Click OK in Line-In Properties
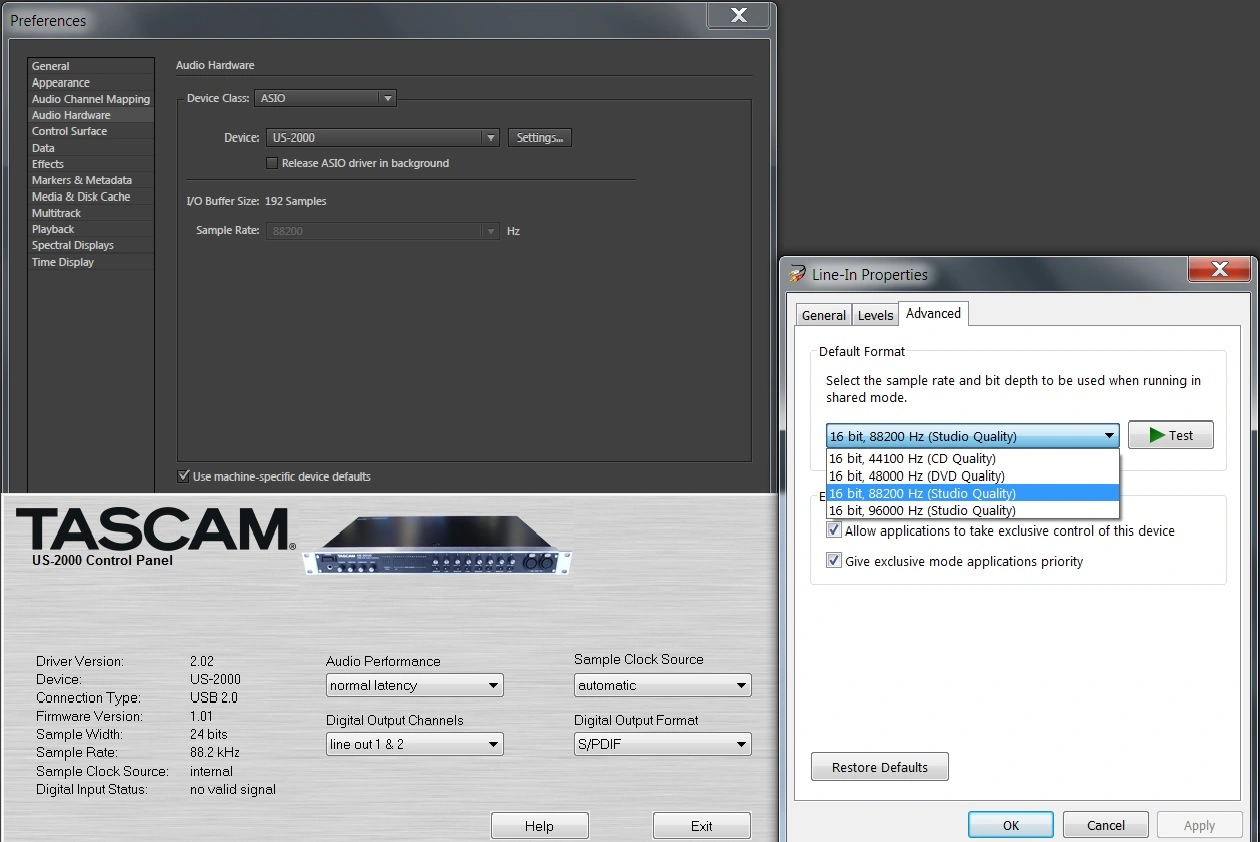This screenshot has width=1260, height=842. pos(1011,825)
